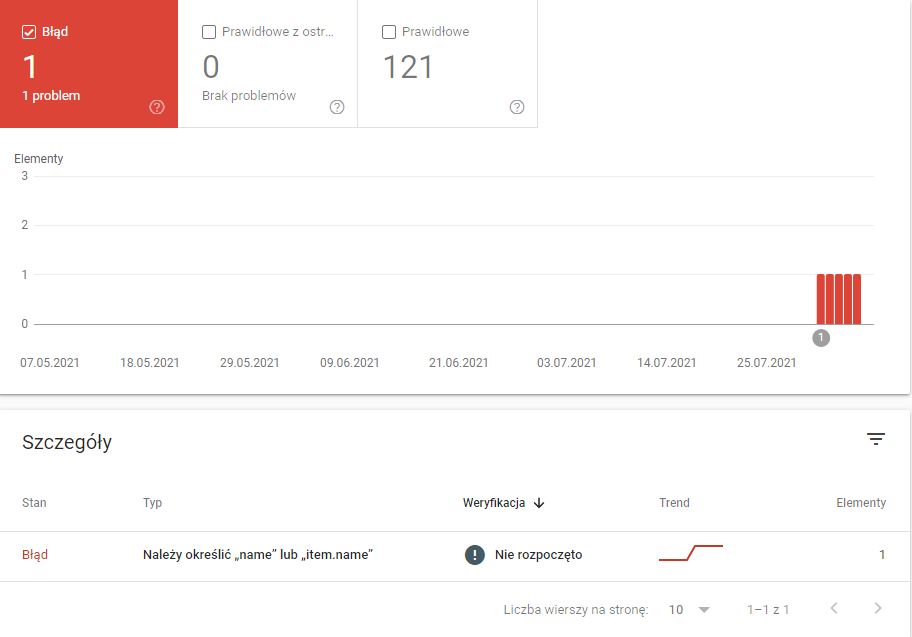
Task: Open the error 'Należy określić name lub item.name'
Action: 258,555
